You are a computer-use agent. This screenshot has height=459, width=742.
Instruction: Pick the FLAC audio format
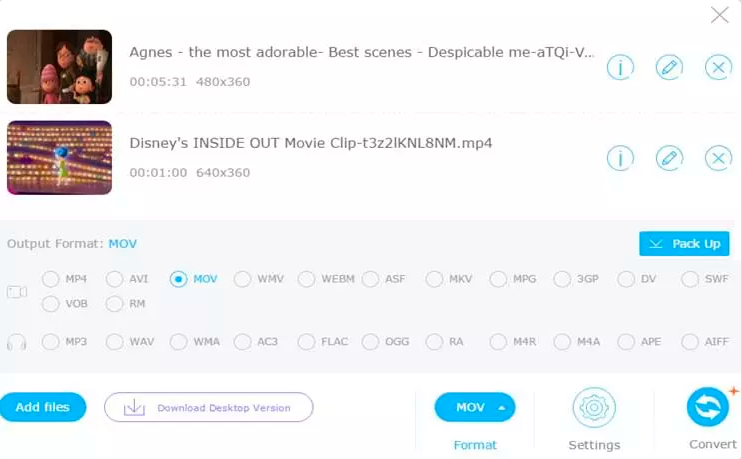point(307,342)
